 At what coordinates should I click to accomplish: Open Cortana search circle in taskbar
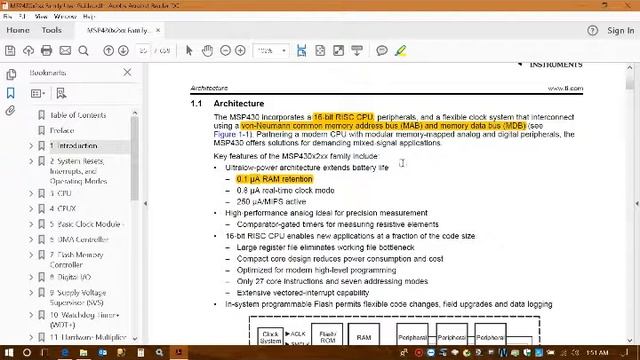27,352
